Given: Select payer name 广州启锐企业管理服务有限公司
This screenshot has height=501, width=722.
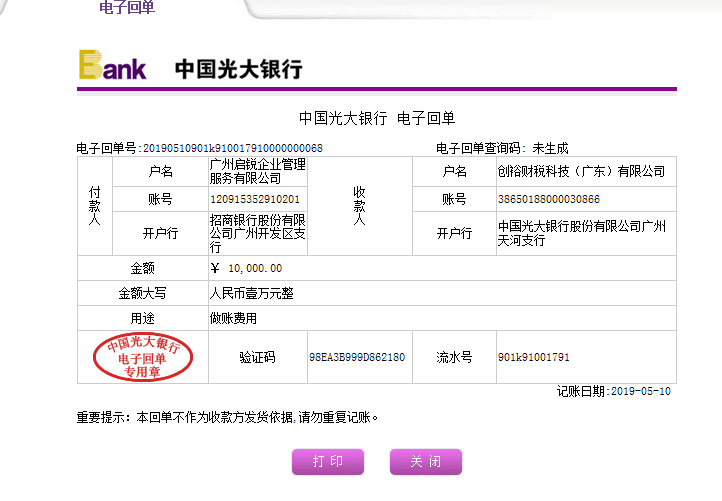Looking at the screenshot, I should 257,171.
